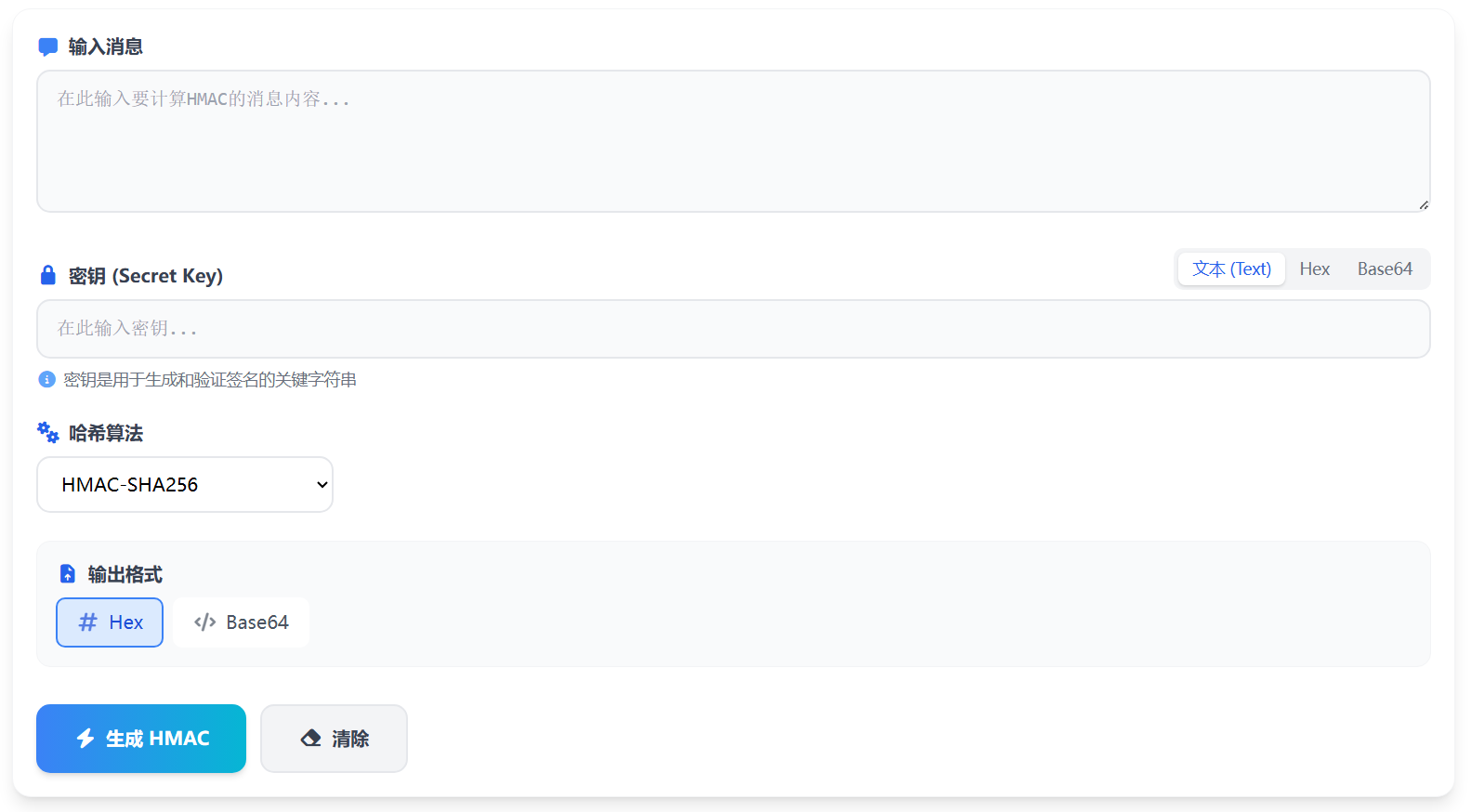This screenshot has height=812, width=1471.
Task: Choose Hex as the output format
Action: click(110, 622)
